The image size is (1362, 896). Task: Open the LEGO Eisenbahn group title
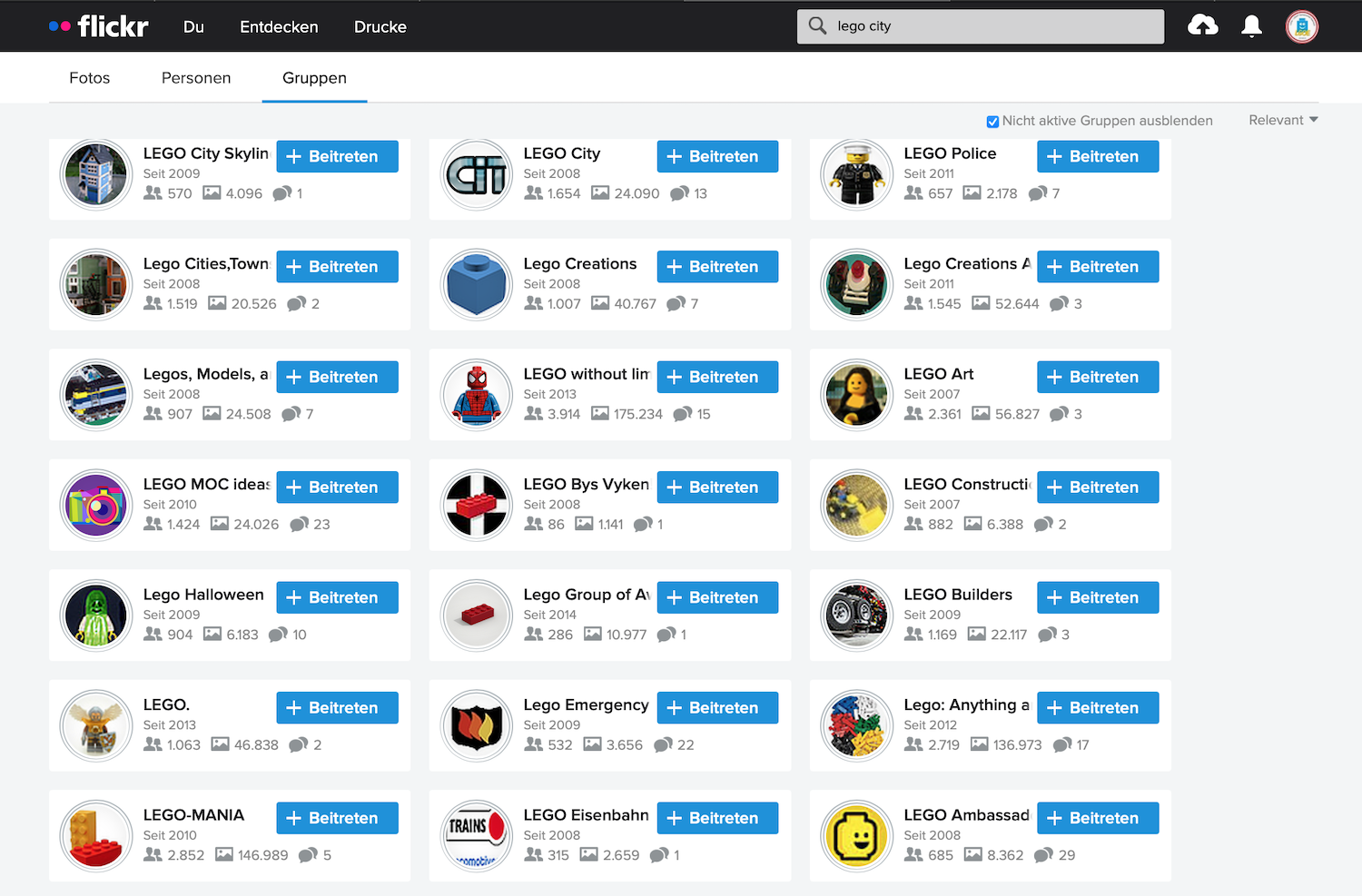click(587, 815)
